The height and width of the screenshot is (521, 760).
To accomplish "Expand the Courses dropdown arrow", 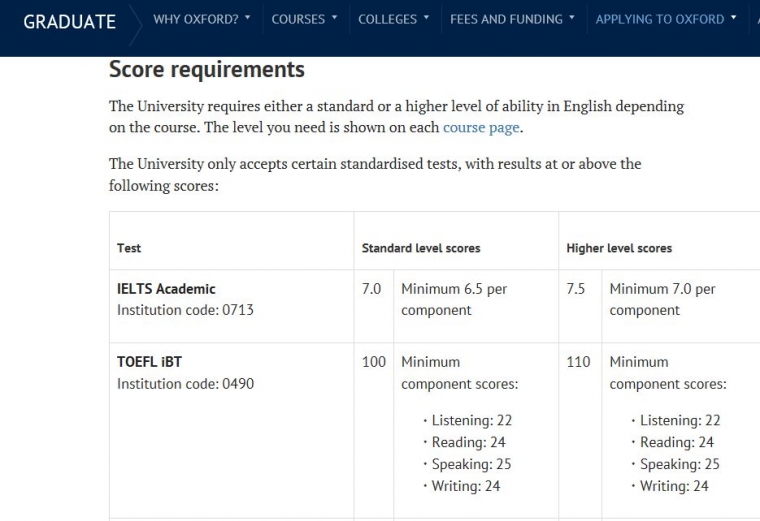I will 334,18.
